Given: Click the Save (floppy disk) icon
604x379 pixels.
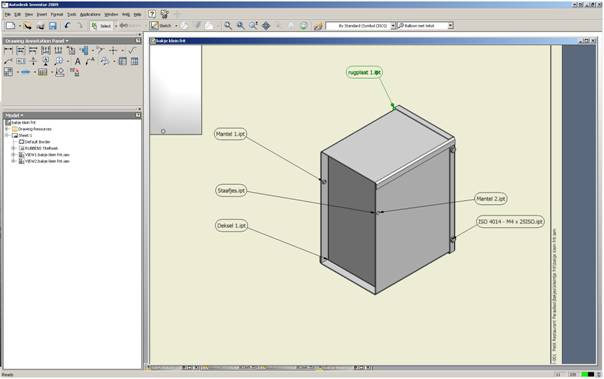Looking at the screenshot, I should [53, 26].
